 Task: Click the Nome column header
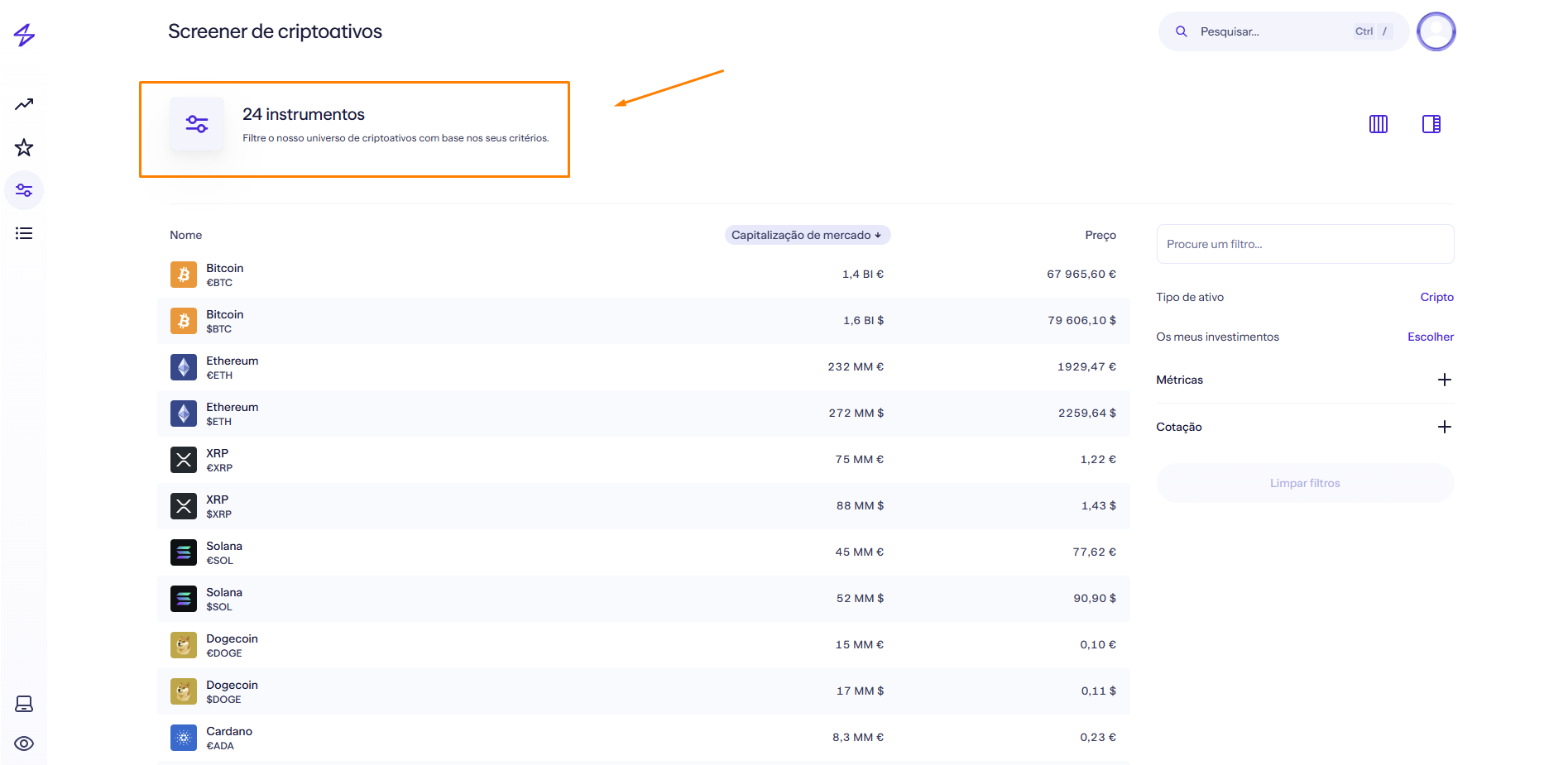point(186,235)
